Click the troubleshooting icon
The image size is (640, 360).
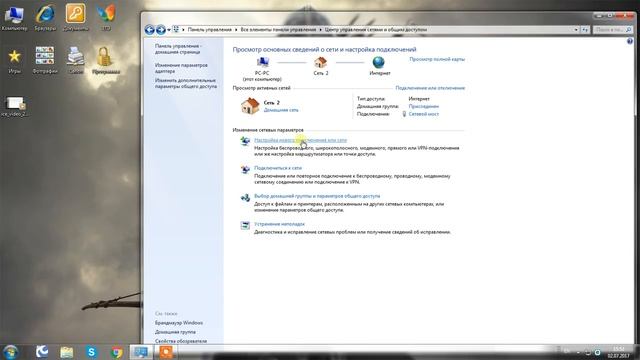pos(245,225)
